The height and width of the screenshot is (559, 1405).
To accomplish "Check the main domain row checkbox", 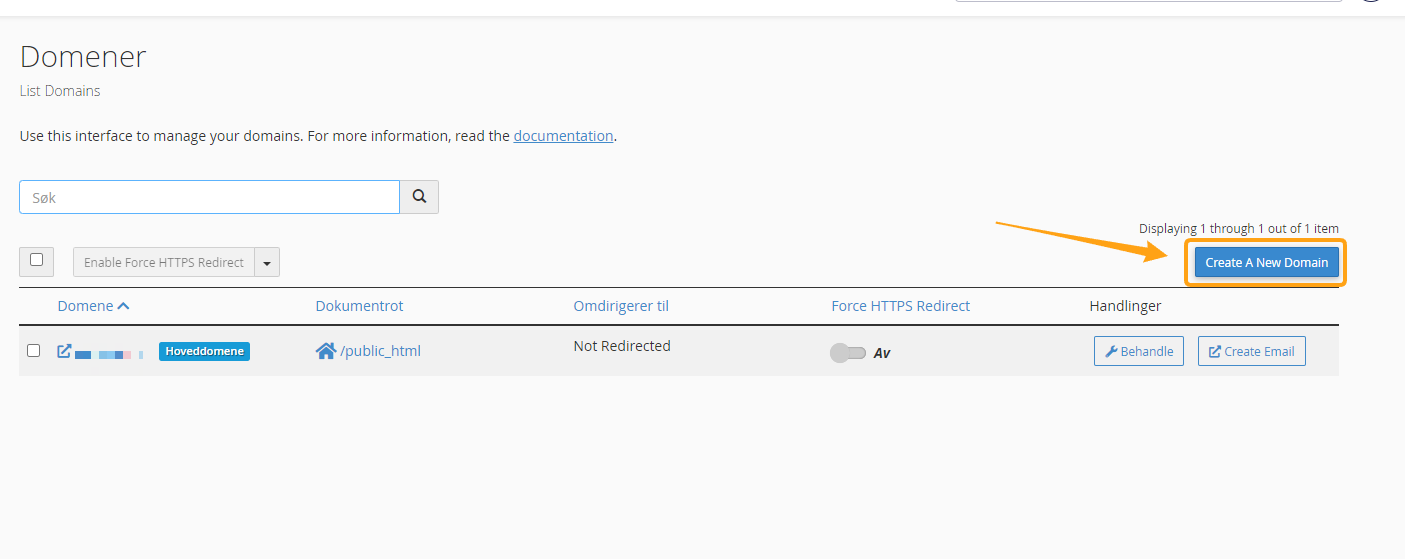I will point(33,351).
